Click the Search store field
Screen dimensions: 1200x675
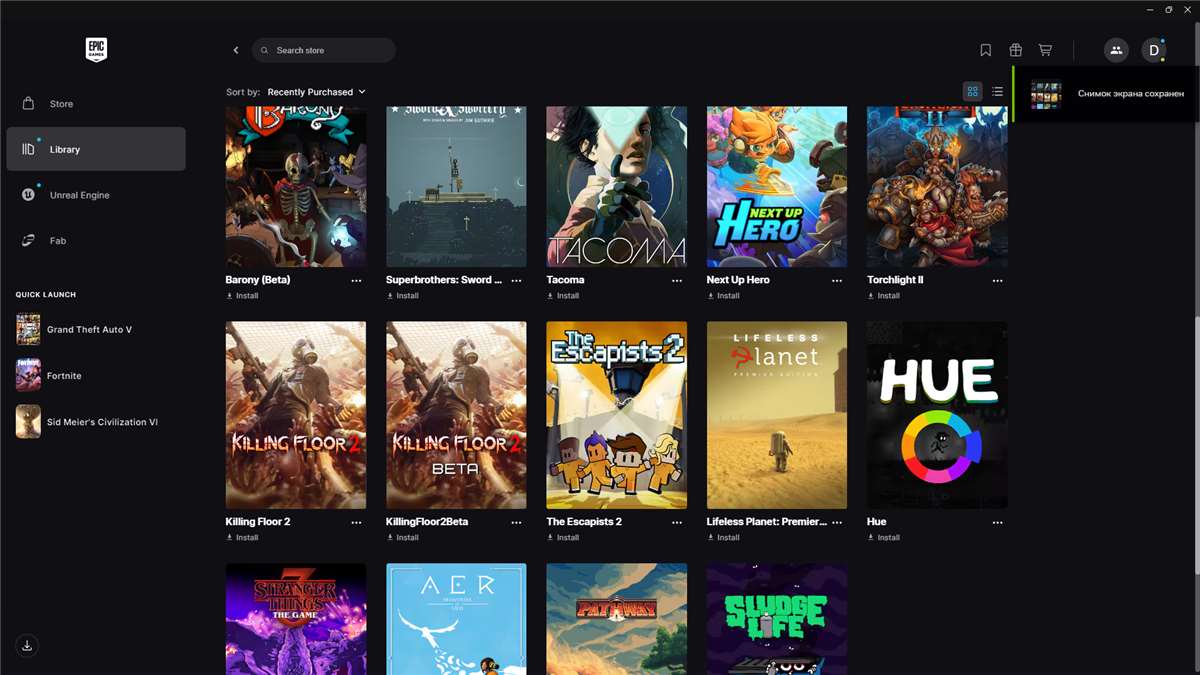[x=324, y=50]
